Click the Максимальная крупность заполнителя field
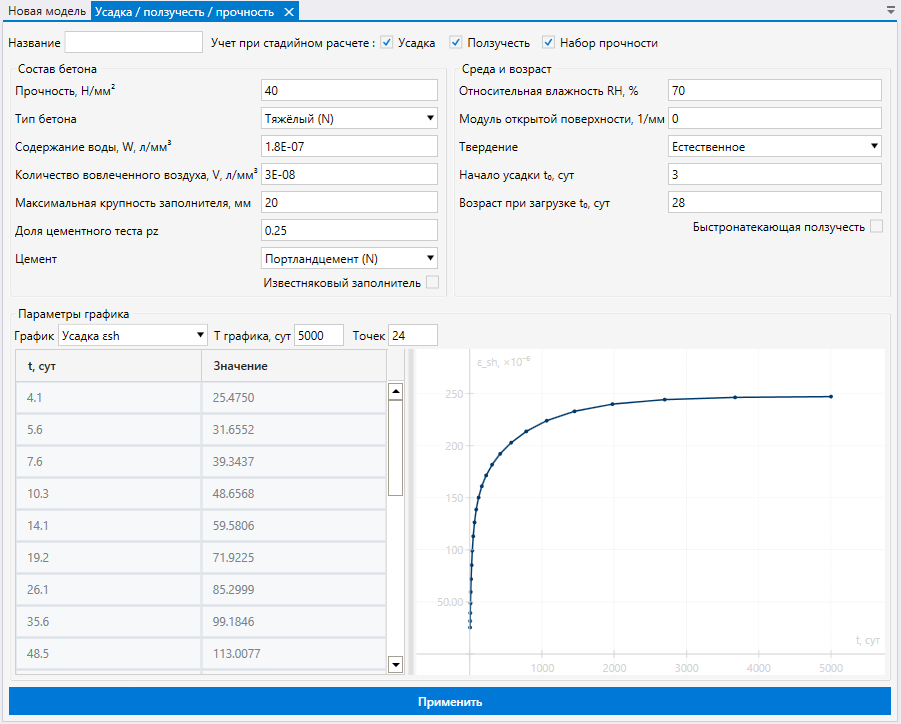This screenshot has height=724, width=901. pyautogui.click(x=349, y=202)
